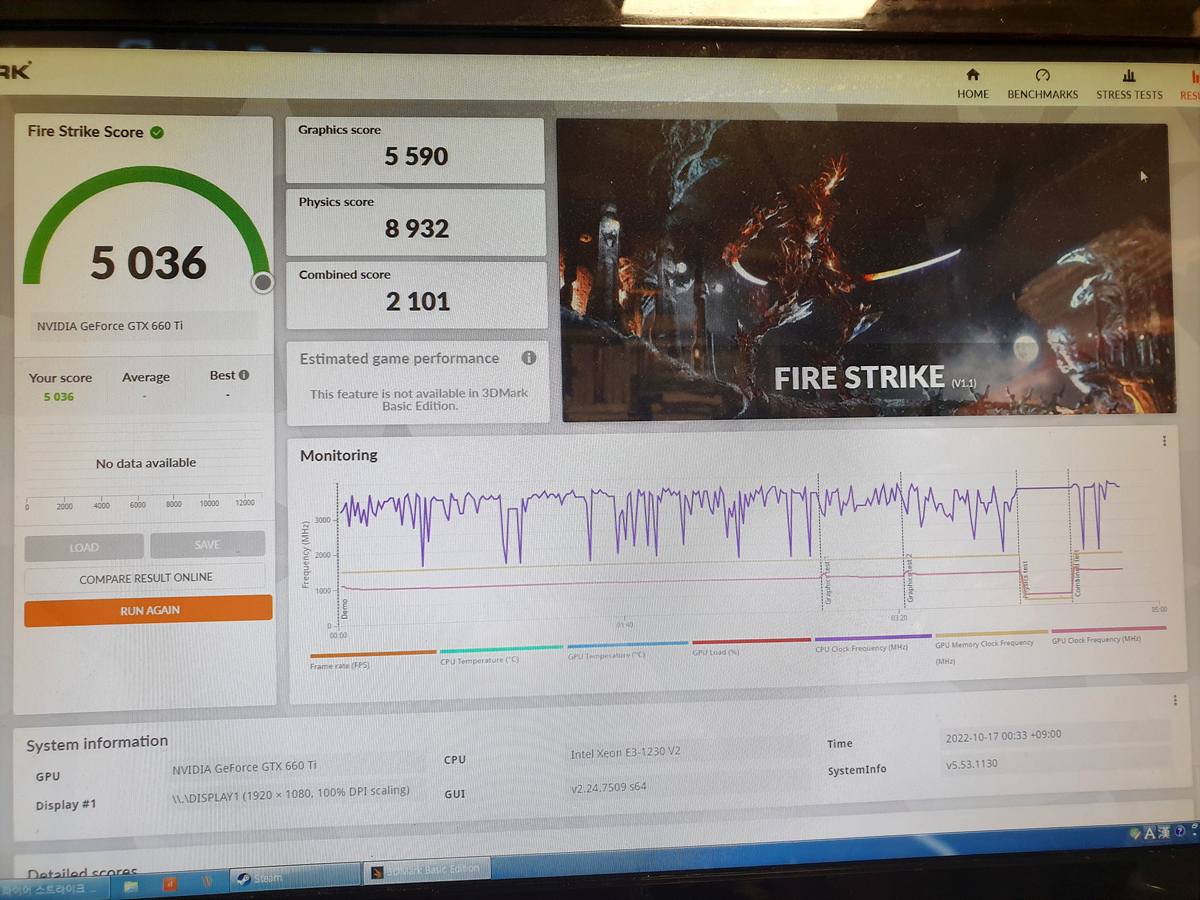Click the info icon next to Best
The width and height of the screenshot is (1200, 900).
tap(243, 375)
